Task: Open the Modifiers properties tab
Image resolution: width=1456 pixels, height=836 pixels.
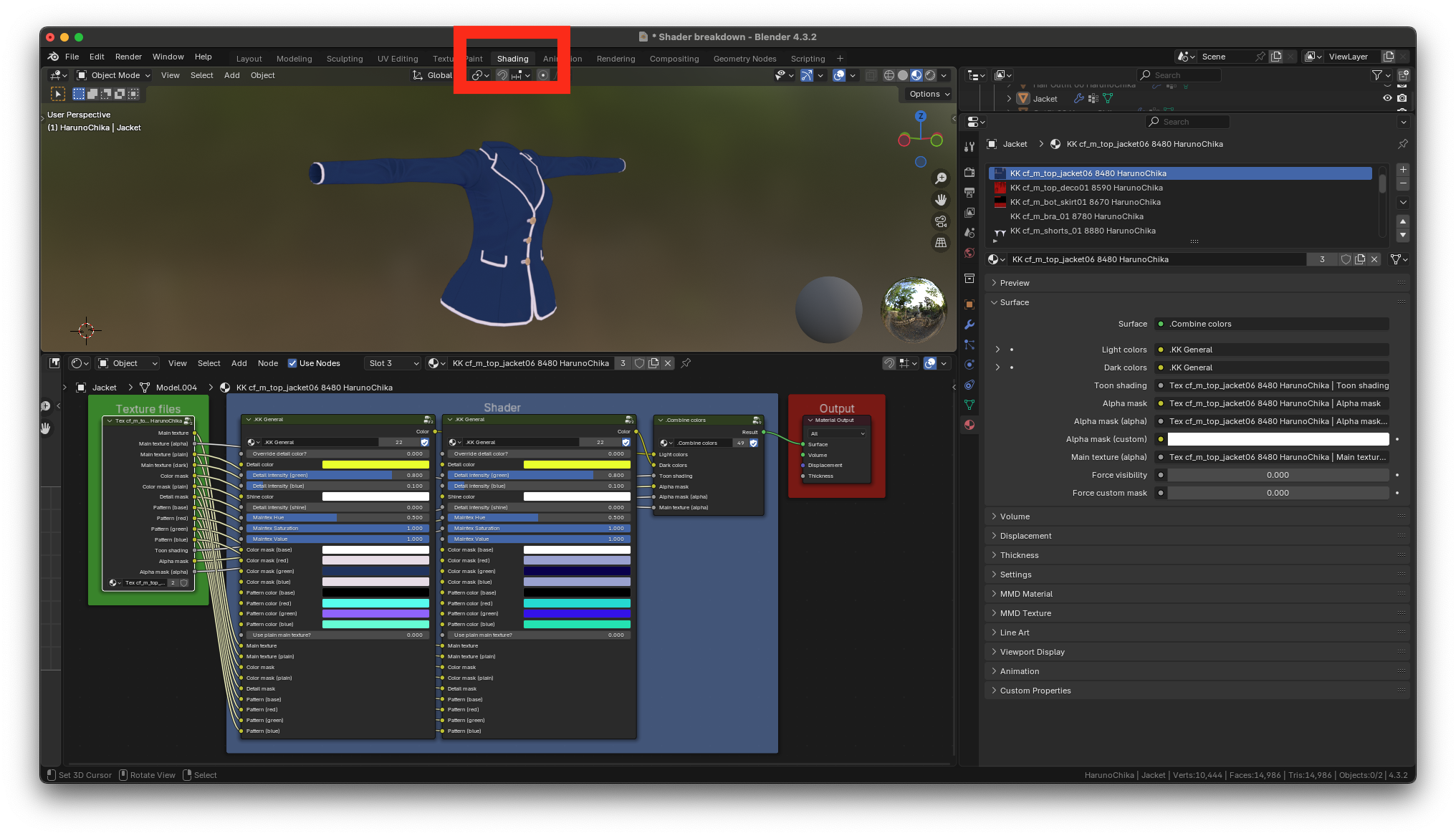Action: tap(969, 325)
